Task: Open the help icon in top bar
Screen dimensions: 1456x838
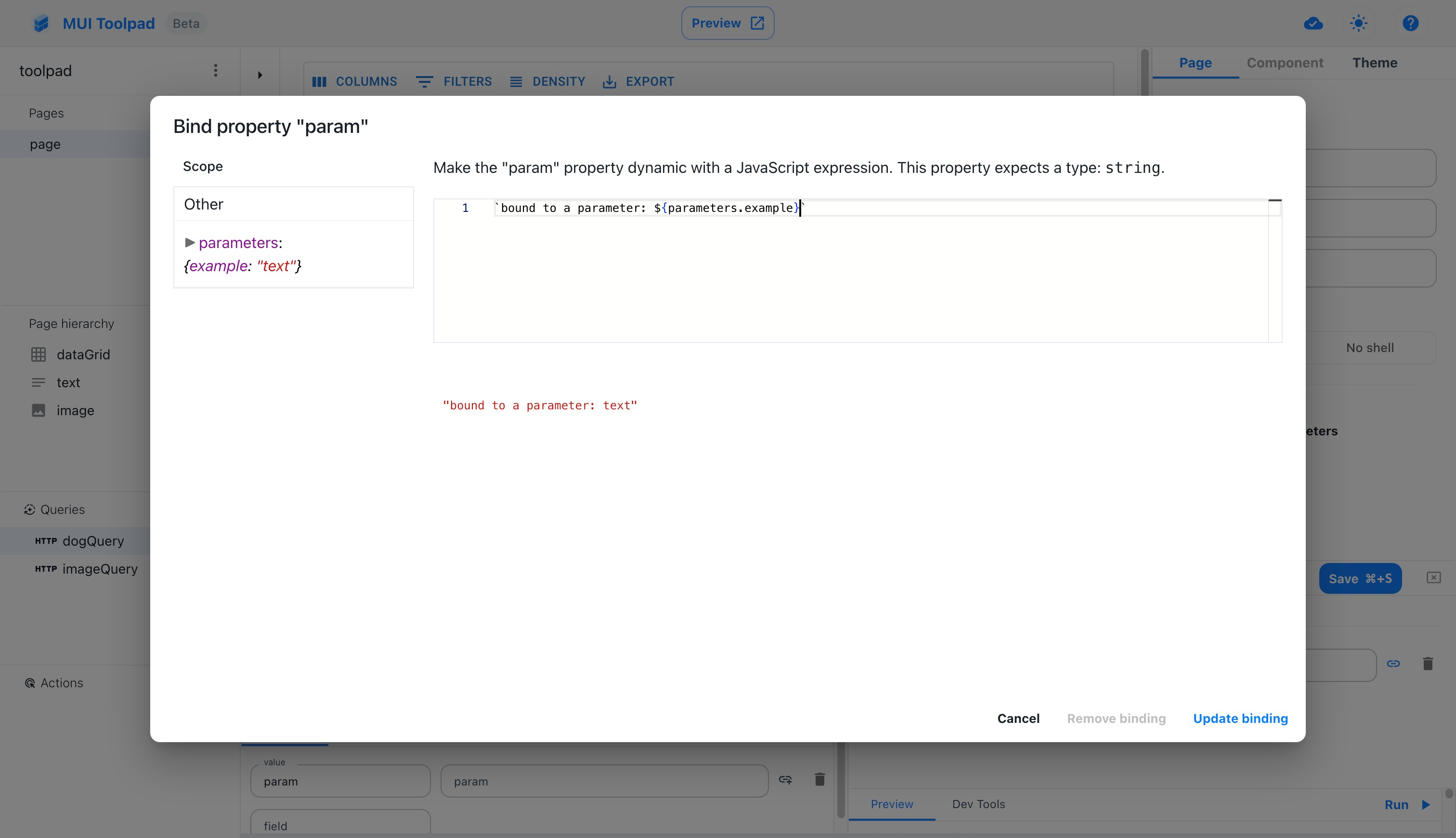Action: click(1411, 23)
